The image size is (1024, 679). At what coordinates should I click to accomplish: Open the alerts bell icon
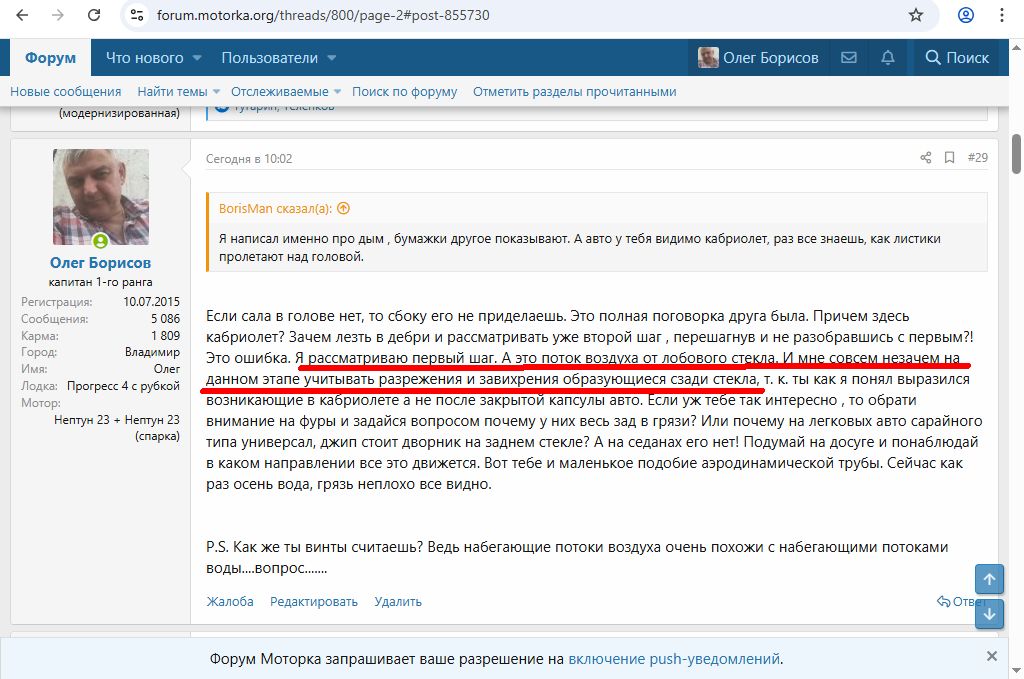pos(887,58)
